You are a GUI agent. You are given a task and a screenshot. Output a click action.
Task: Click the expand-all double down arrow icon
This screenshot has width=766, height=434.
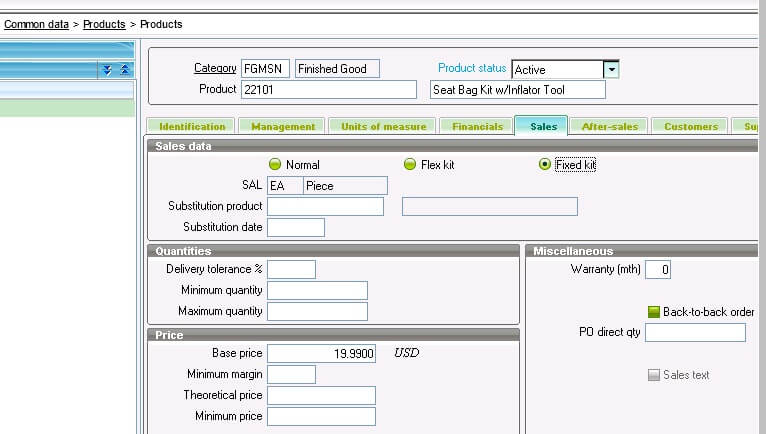(106, 70)
